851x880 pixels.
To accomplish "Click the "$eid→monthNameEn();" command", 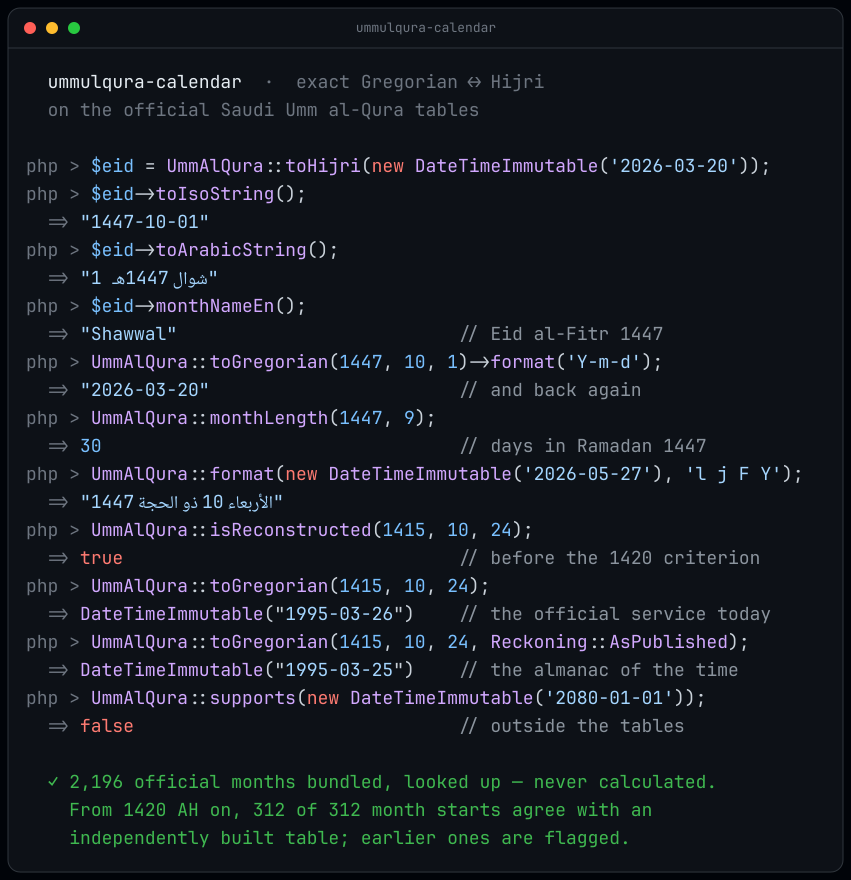I will click(198, 306).
